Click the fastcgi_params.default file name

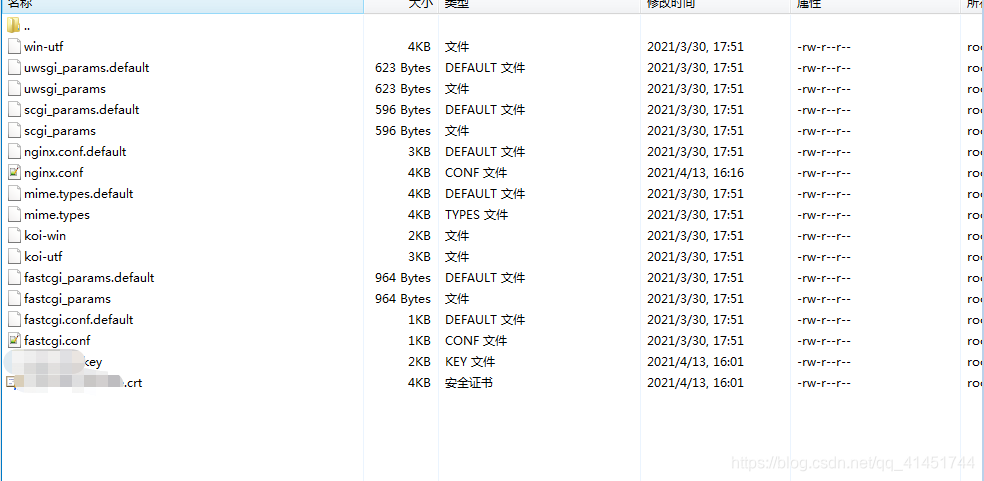(x=89, y=278)
